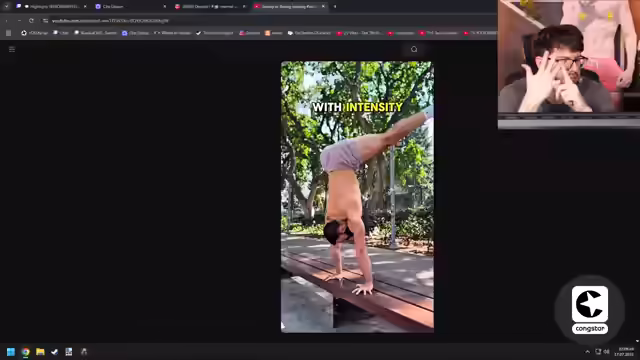This screenshot has width=640, height=360.
Task: Go back with the browser back arrow
Action: [7, 20]
